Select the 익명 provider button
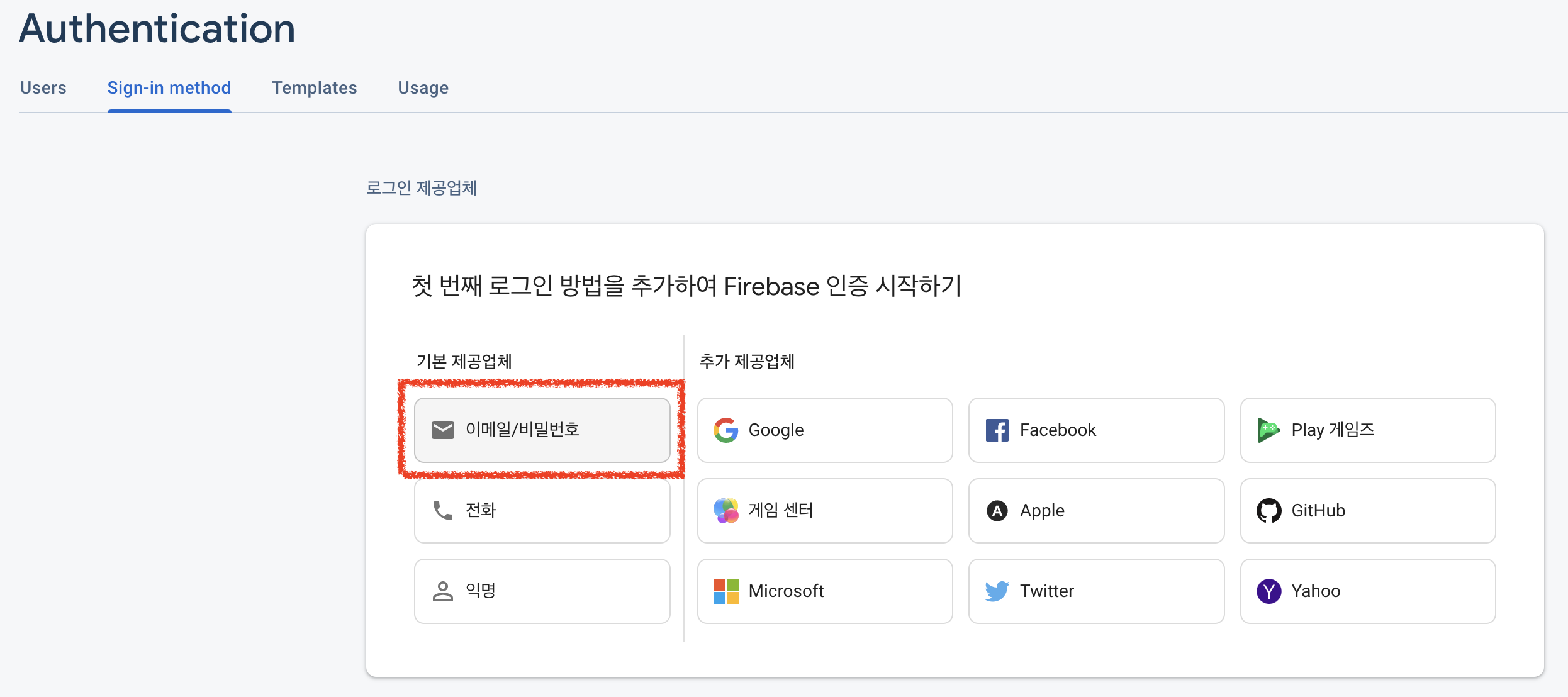This screenshot has width=1568, height=697. [x=542, y=591]
